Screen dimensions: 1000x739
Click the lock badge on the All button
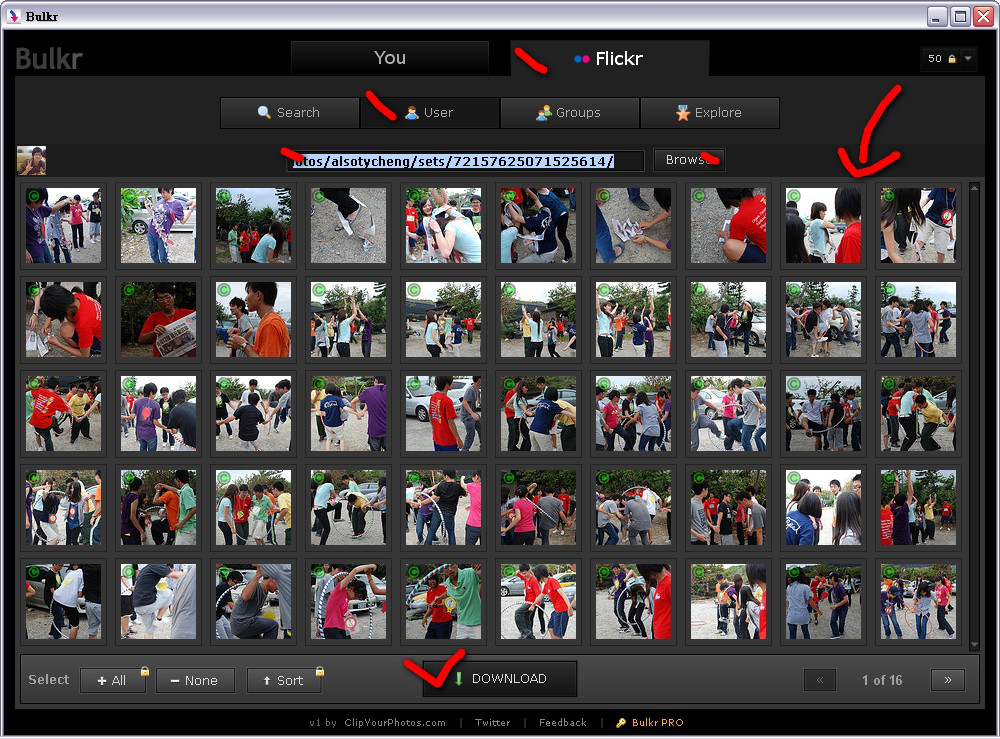tap(145, 671)
